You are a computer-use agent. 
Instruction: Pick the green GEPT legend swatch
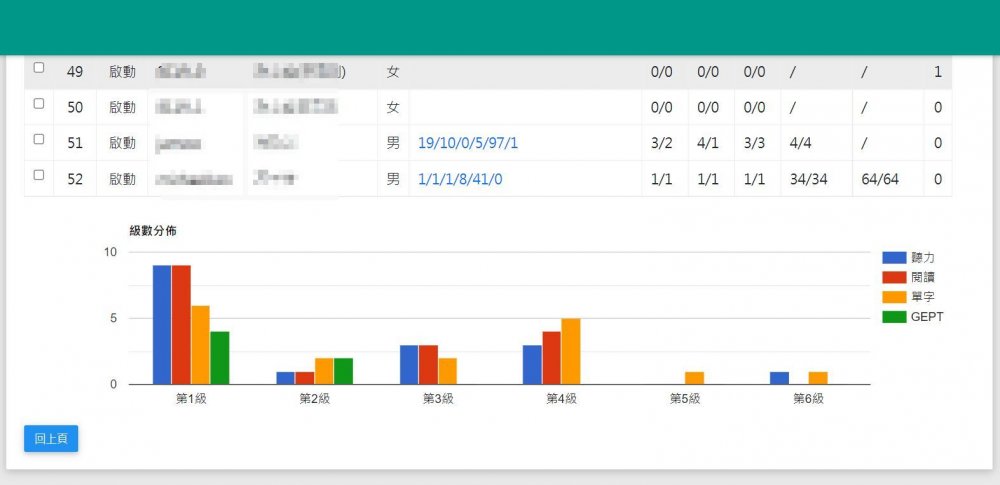click(x=894, y=317)
